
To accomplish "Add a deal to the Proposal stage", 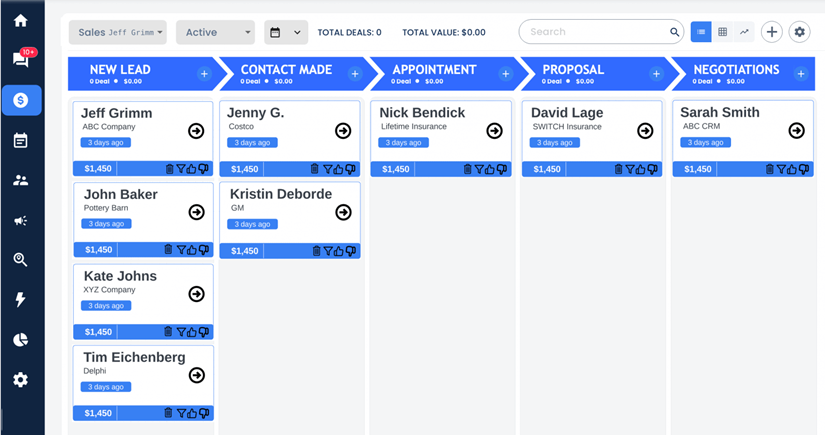I will [656, 74].
